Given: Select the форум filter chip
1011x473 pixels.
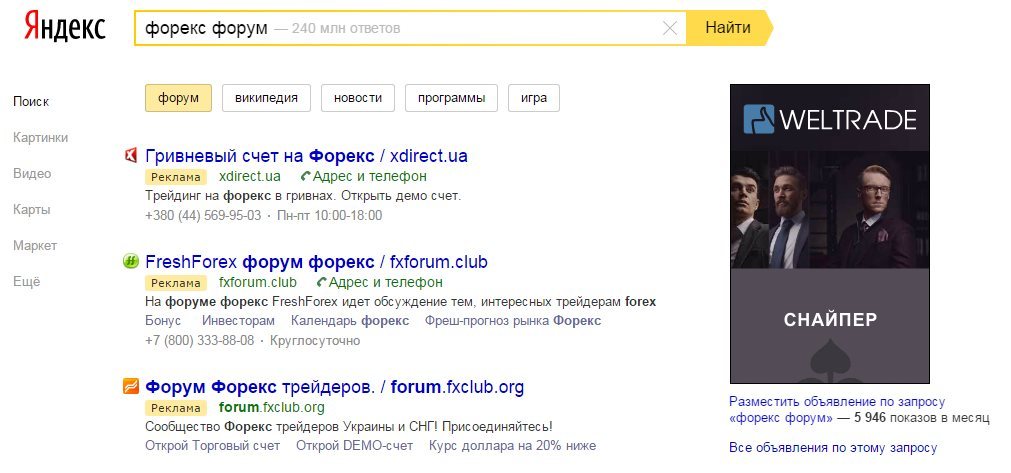Looking at the screenshot, I should pyautogui.click(x=178, y=98).
